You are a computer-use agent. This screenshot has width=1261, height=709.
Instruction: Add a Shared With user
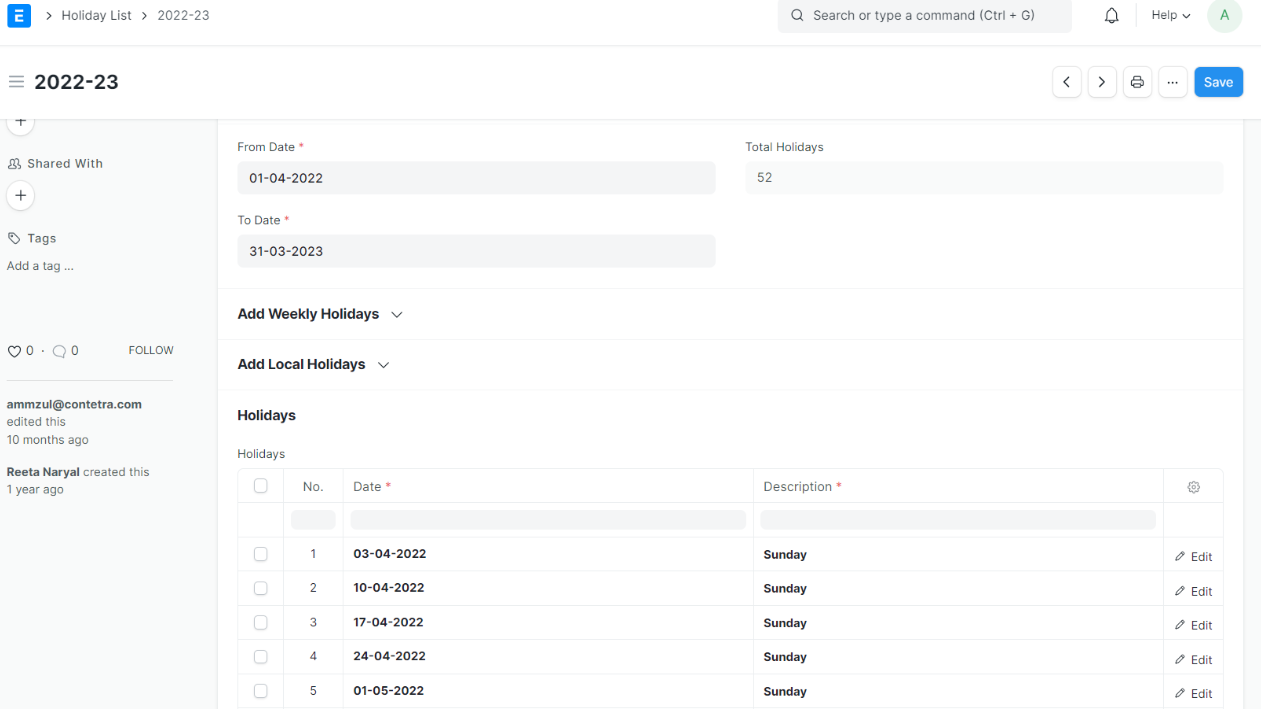click(20, 195)
